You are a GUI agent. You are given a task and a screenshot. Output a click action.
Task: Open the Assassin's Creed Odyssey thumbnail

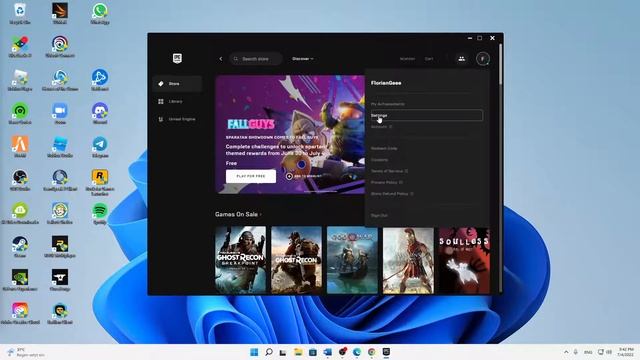pos(408,260)
